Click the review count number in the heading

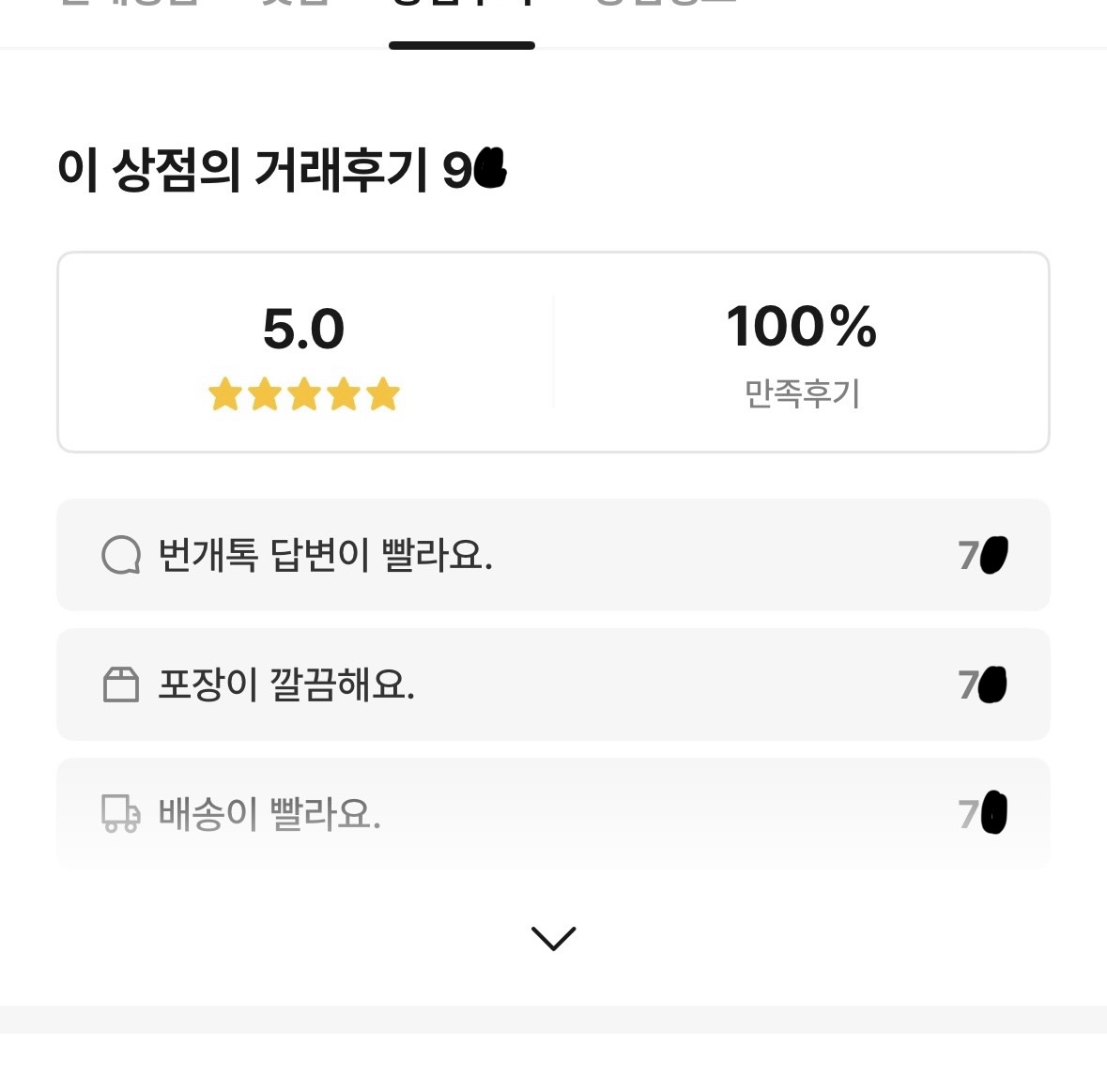pos(474,171)
